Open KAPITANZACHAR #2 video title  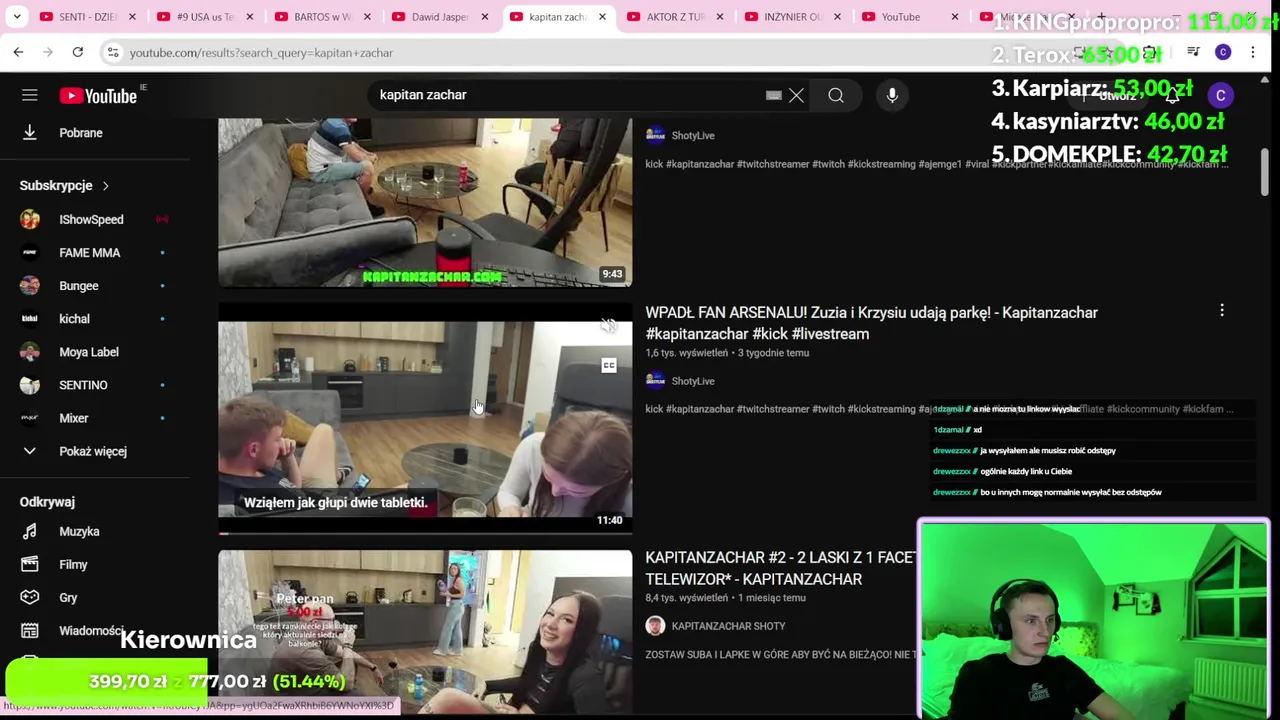tap(779, 568)
